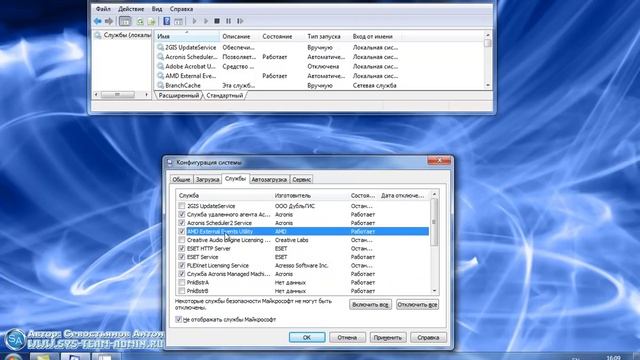The image size is (640, 360).
Task: Click the vertical scrollbar thumb in config services list
Action: [434, 222]
